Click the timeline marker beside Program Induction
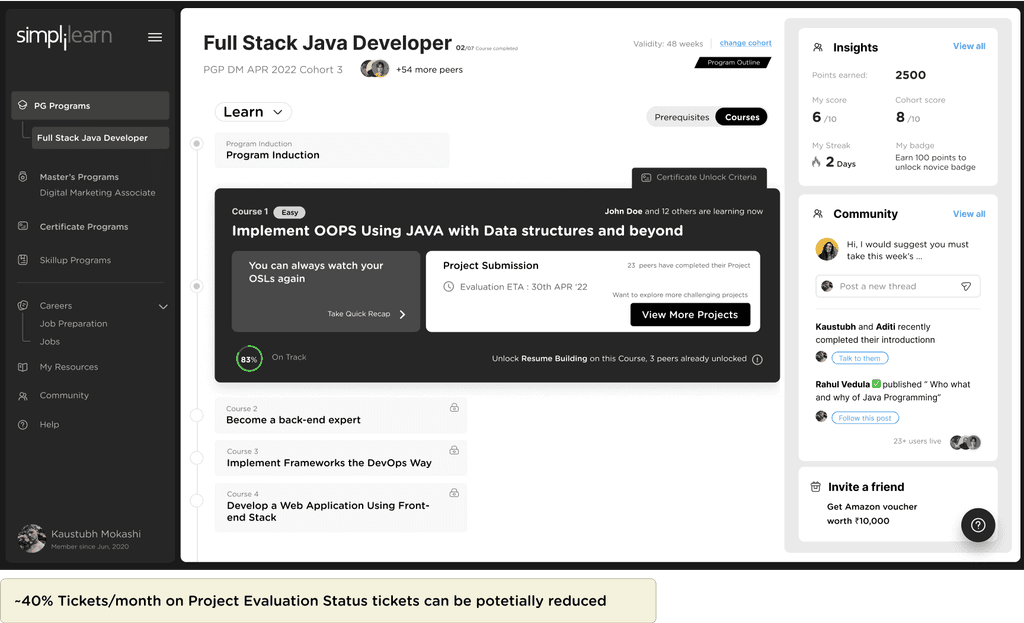The image size is (1024, 623). [x=197, y=144]
